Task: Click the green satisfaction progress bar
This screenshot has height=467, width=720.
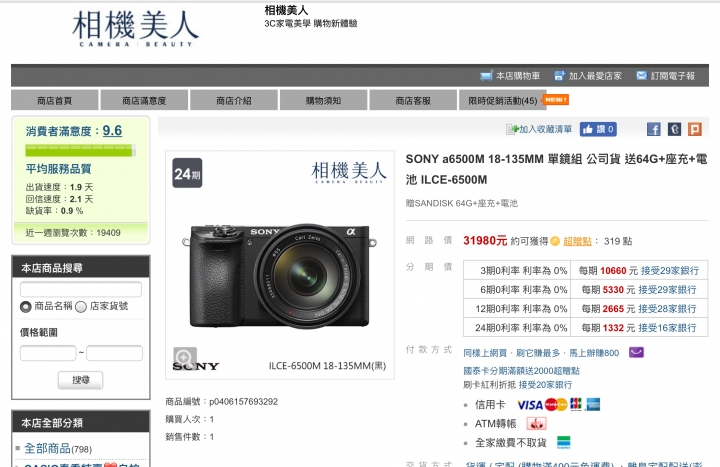Action: point(80,150)
